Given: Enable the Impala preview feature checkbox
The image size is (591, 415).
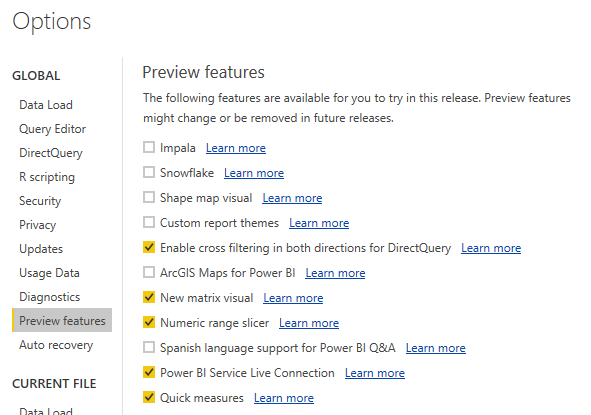Looking at the screenshot, I should (x=149, y=147).
